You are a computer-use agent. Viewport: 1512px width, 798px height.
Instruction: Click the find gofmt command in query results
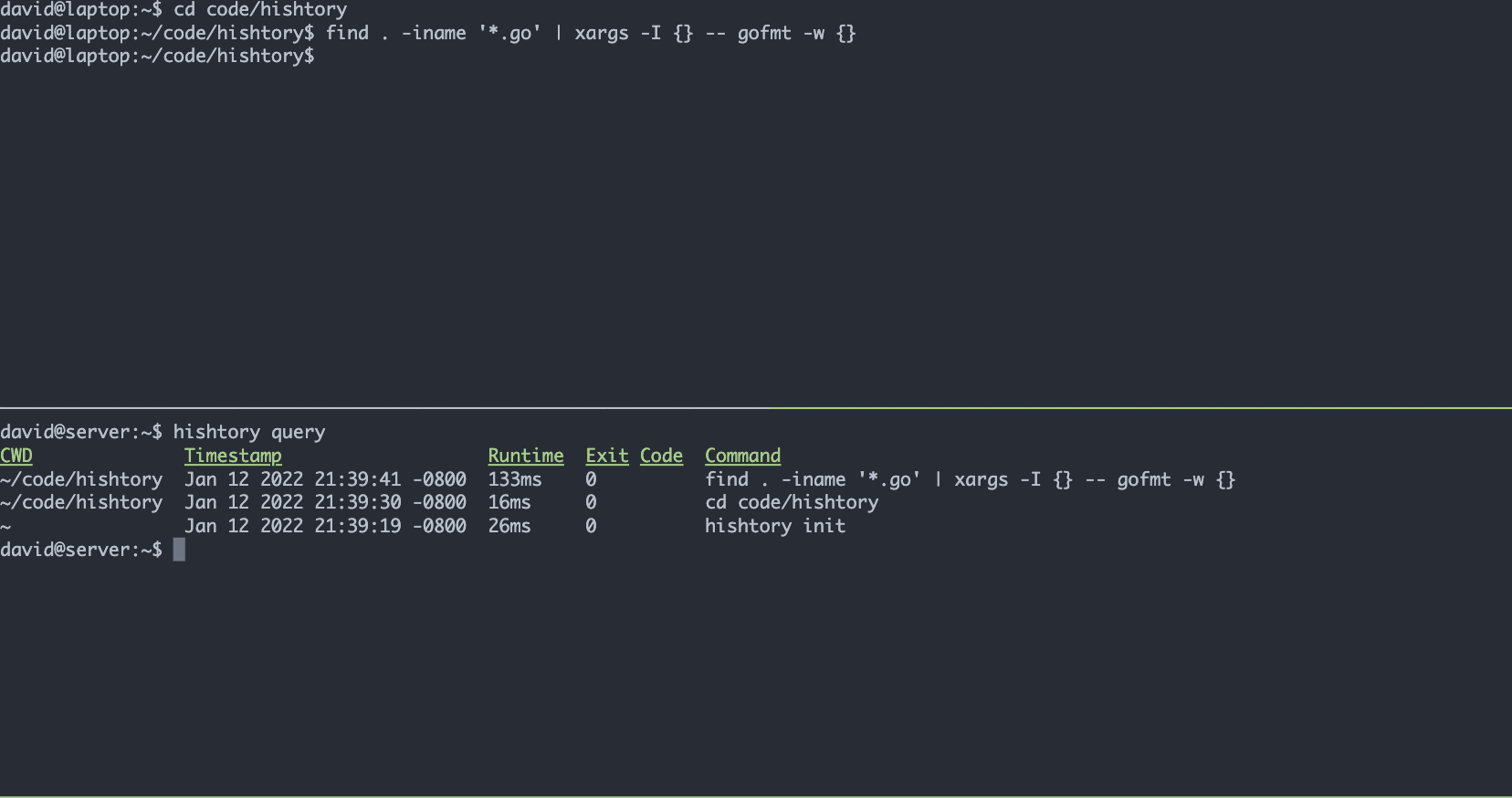pos(970,479)
